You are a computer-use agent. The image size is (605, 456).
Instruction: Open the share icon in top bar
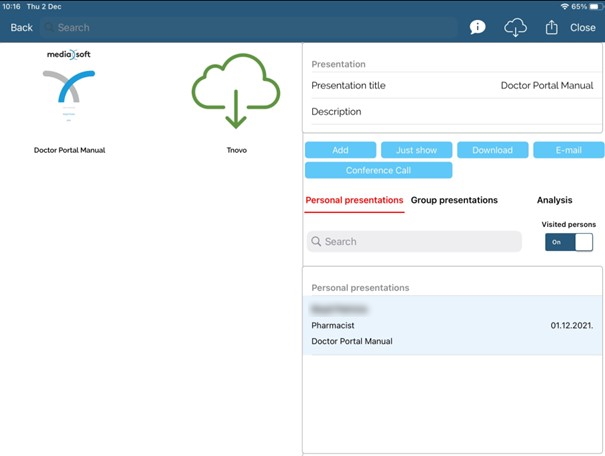click(550, 28)
